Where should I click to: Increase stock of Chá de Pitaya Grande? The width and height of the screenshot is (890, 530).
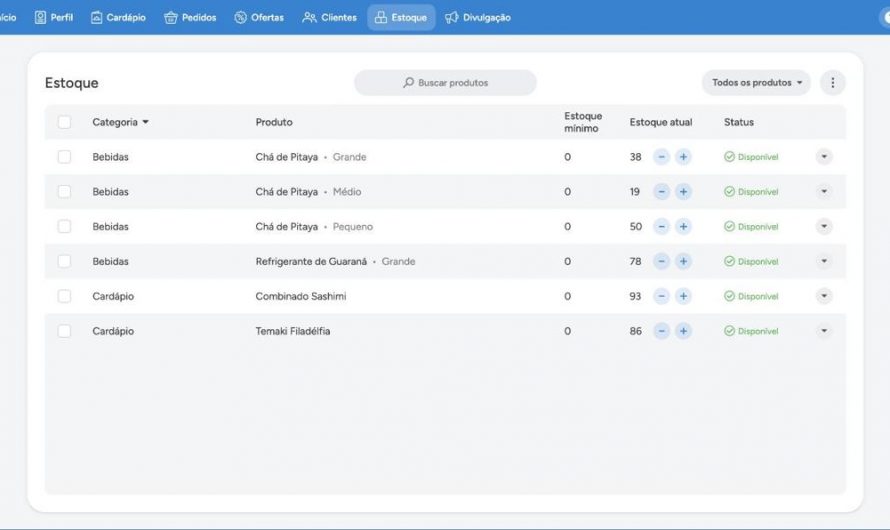coord(683,157)
